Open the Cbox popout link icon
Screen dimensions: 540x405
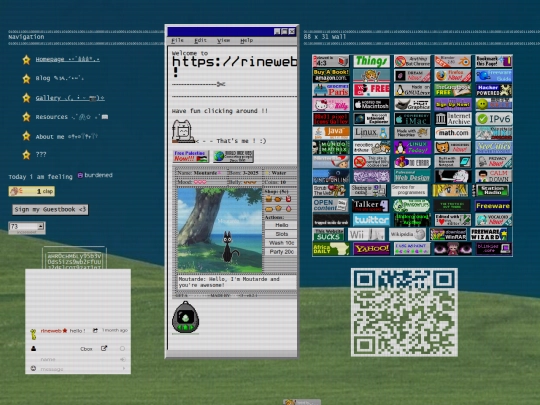click(x=104, y=348)
